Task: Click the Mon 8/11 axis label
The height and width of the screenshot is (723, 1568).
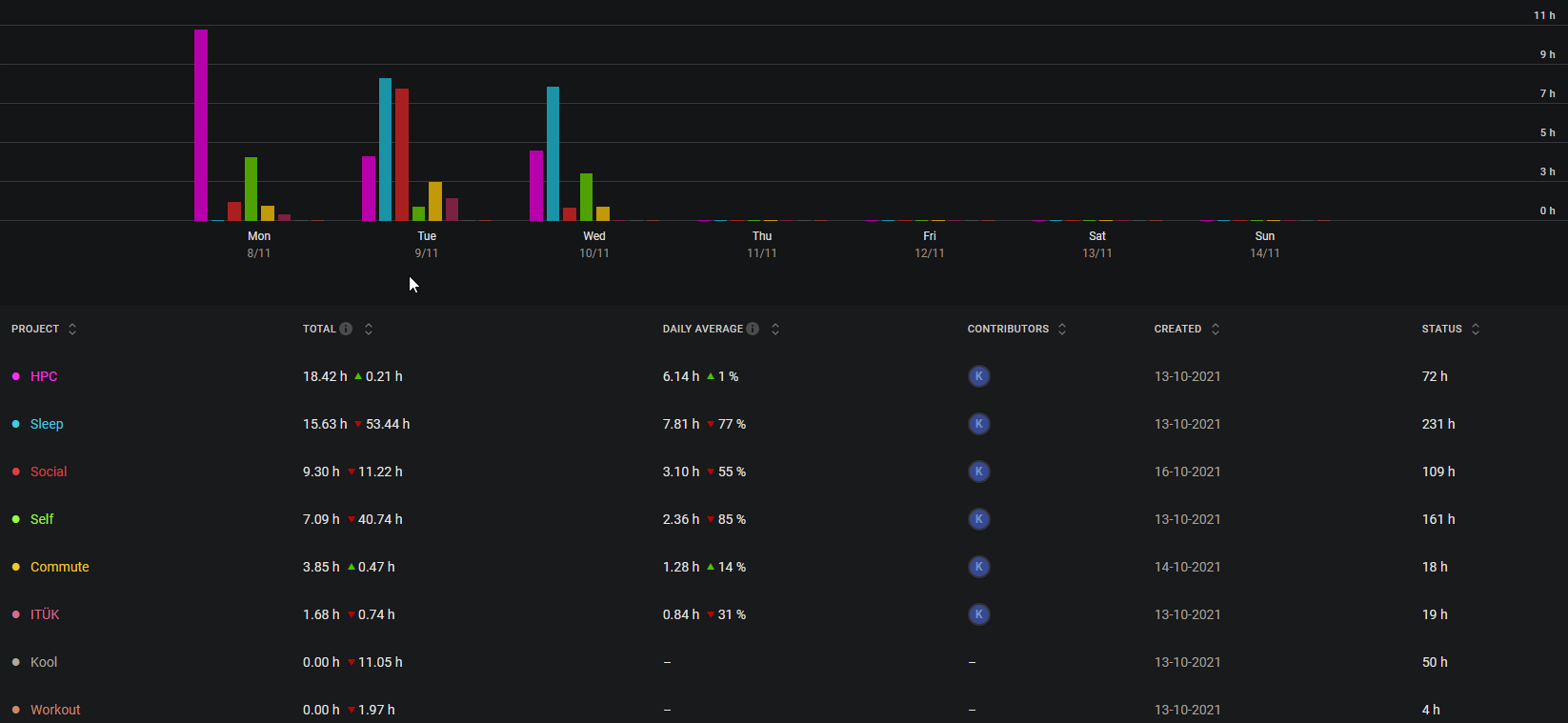Action: (259, 244)
